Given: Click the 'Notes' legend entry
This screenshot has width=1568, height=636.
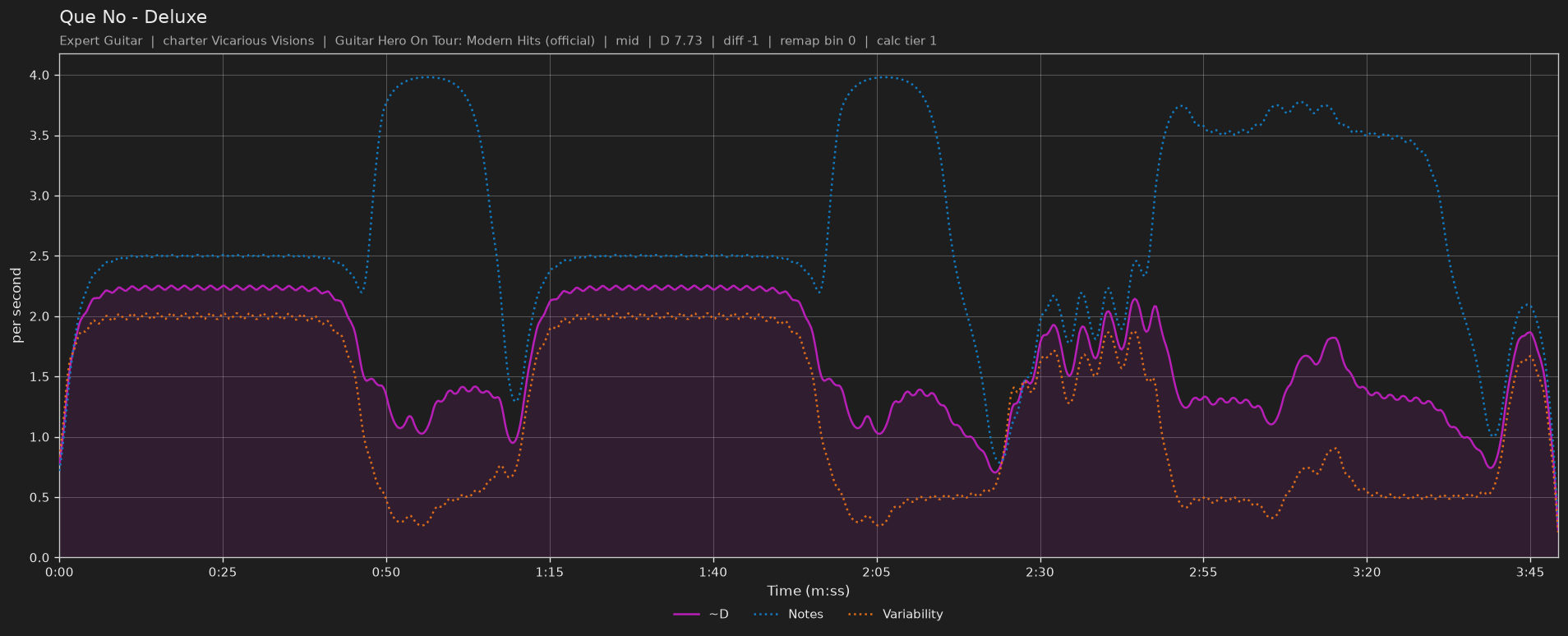Looking at the screenshot, I should 788,614.
